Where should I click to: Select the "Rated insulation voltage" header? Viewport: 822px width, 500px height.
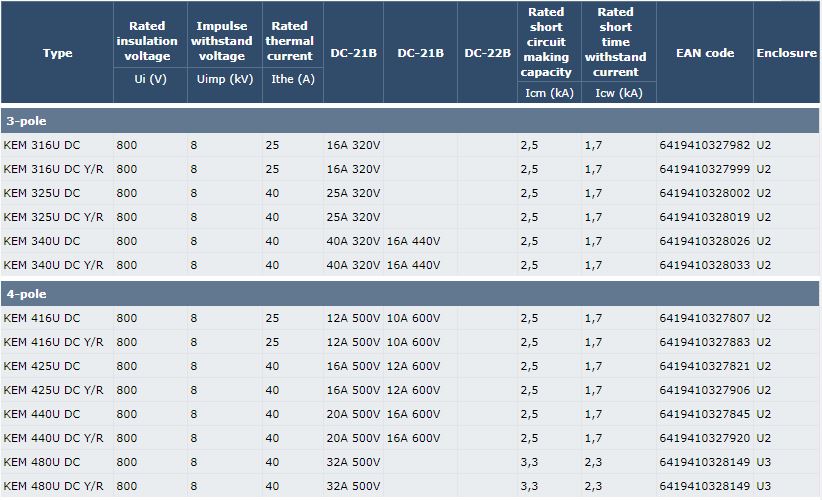point(147,41)
